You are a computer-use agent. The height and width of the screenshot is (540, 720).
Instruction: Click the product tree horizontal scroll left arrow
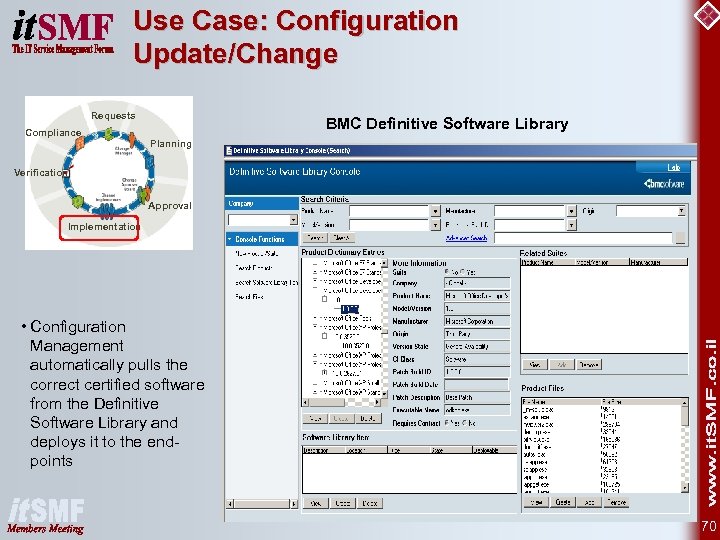(x=305, y=402)
